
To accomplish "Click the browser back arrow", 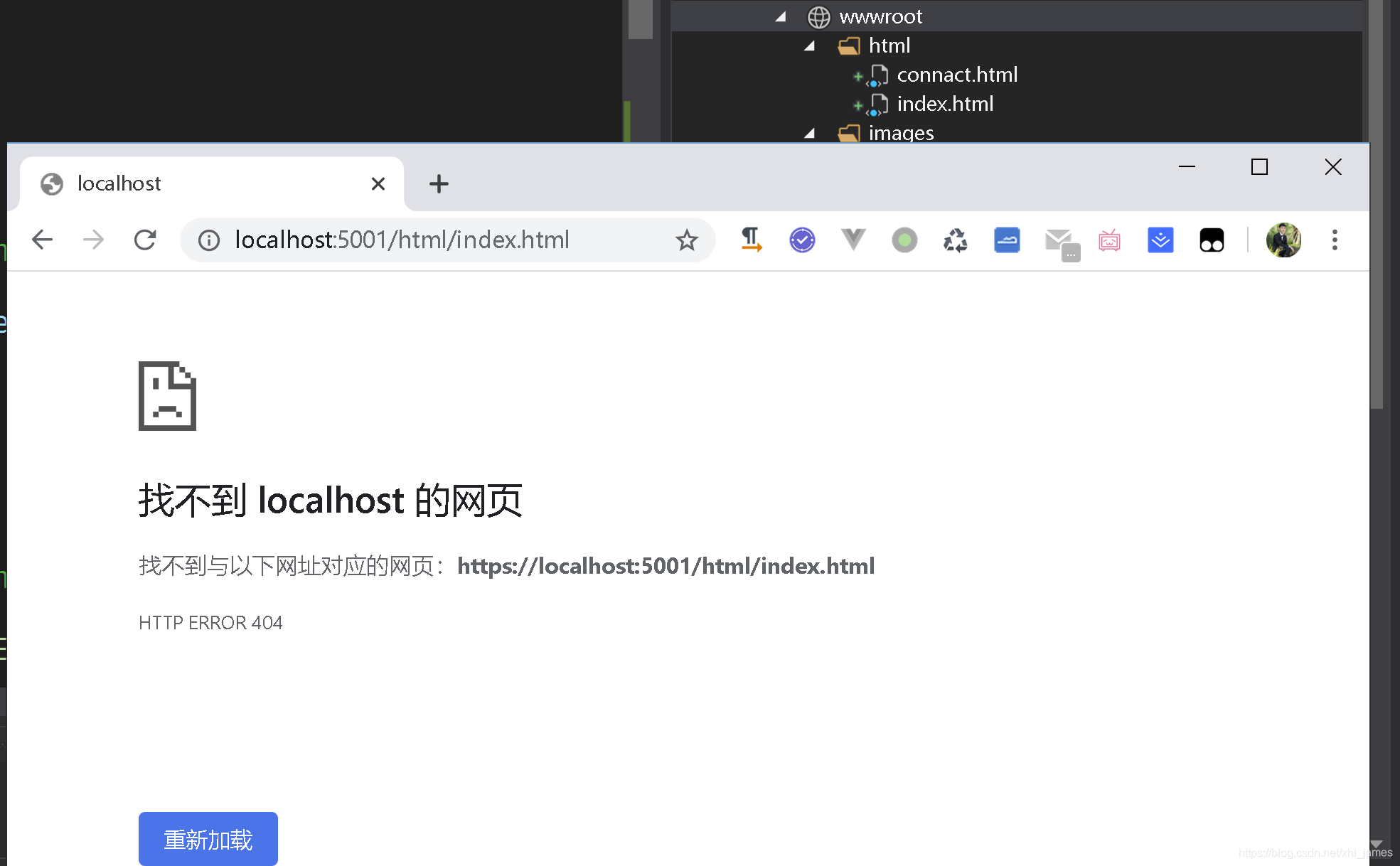I will [x=43, y=240].
